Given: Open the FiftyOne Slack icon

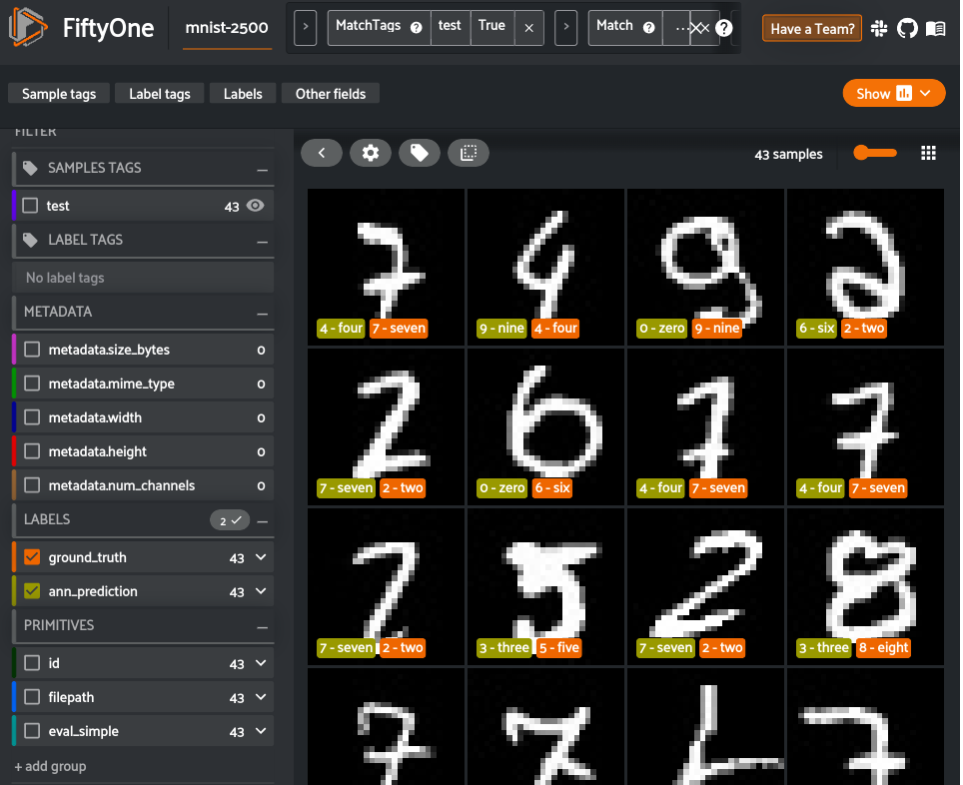Looking at the screenshot, I should coord(878,28).
